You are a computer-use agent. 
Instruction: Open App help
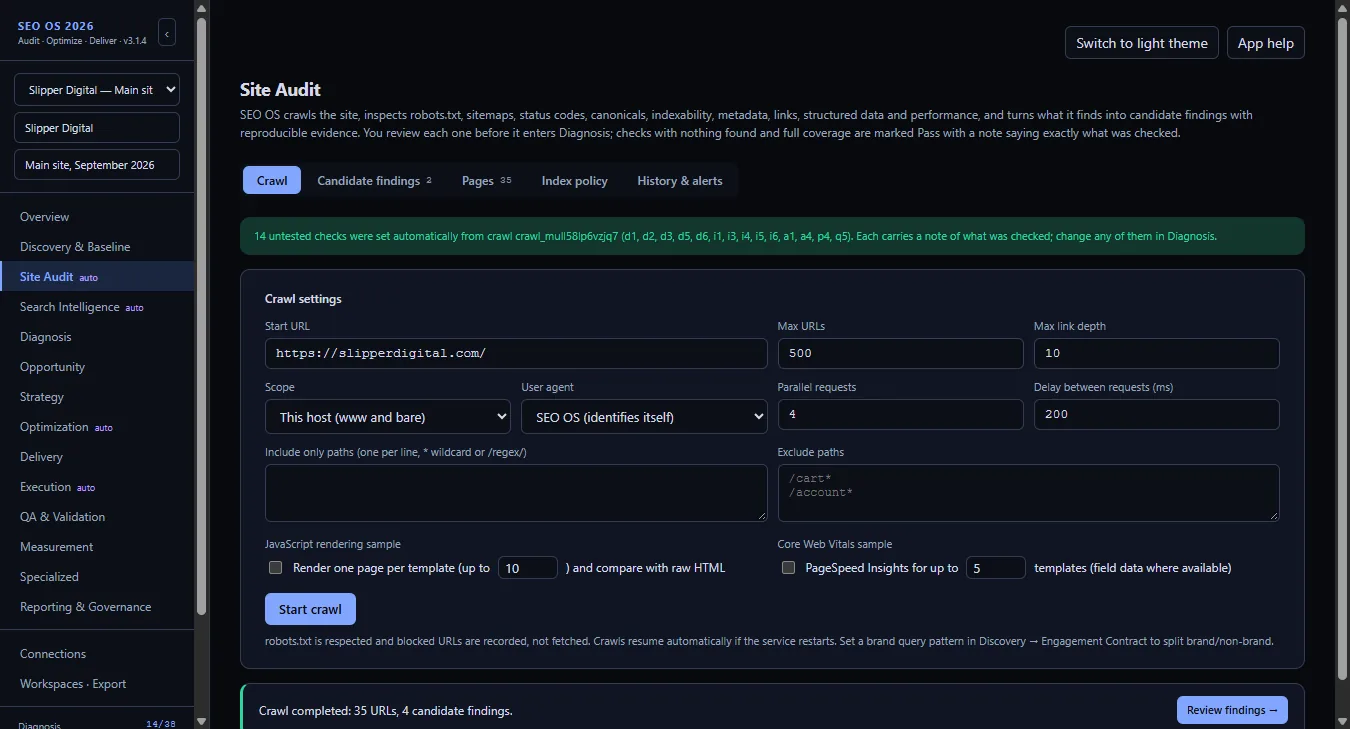click(1266, 43)
